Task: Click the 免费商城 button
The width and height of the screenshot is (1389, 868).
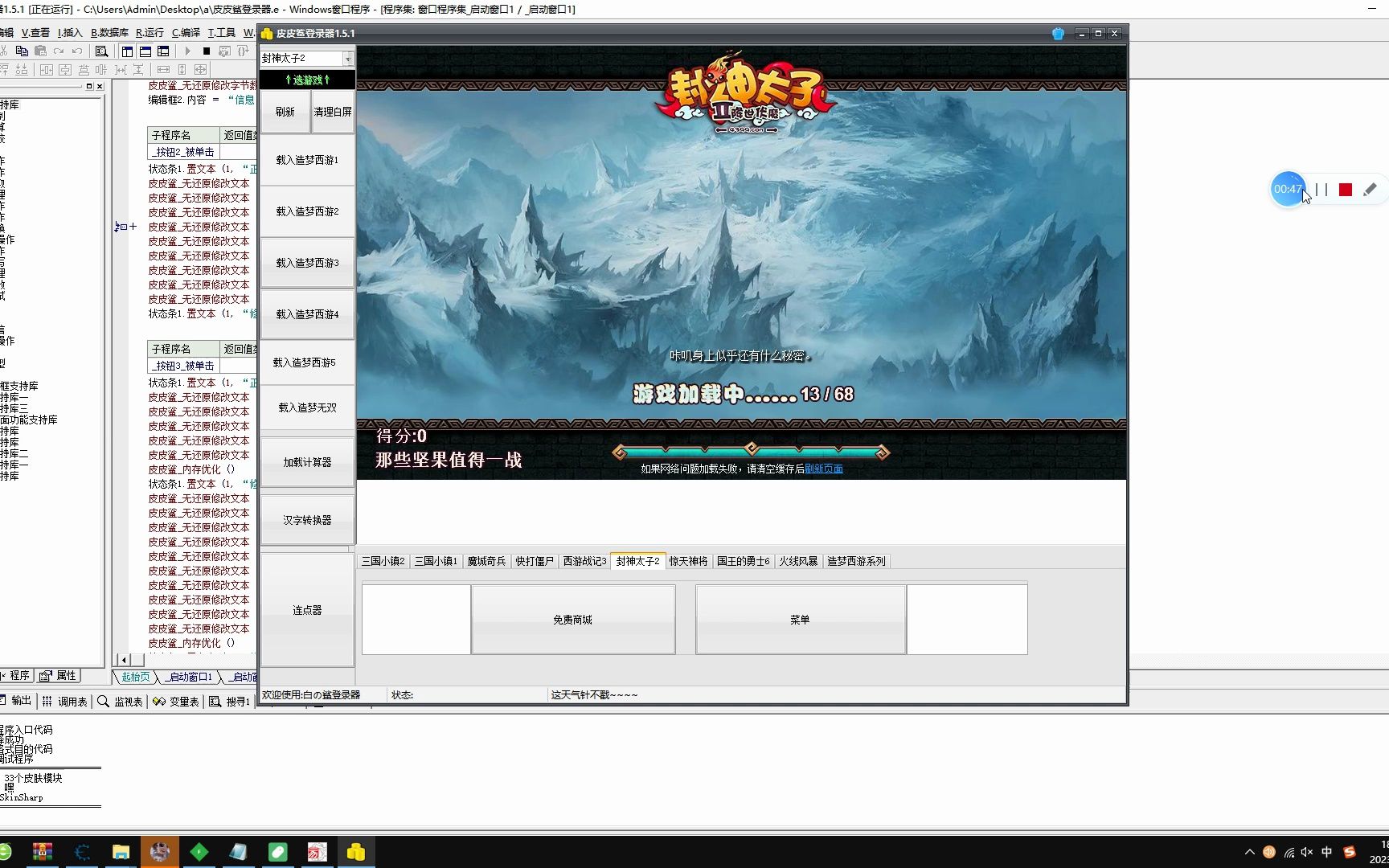Action: click(x=573, y=620)
